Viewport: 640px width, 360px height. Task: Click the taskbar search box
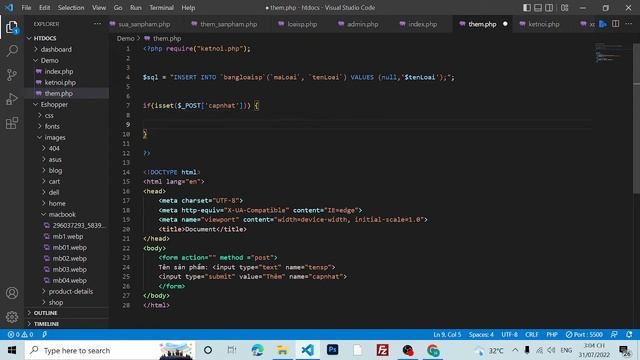[110, 350]
